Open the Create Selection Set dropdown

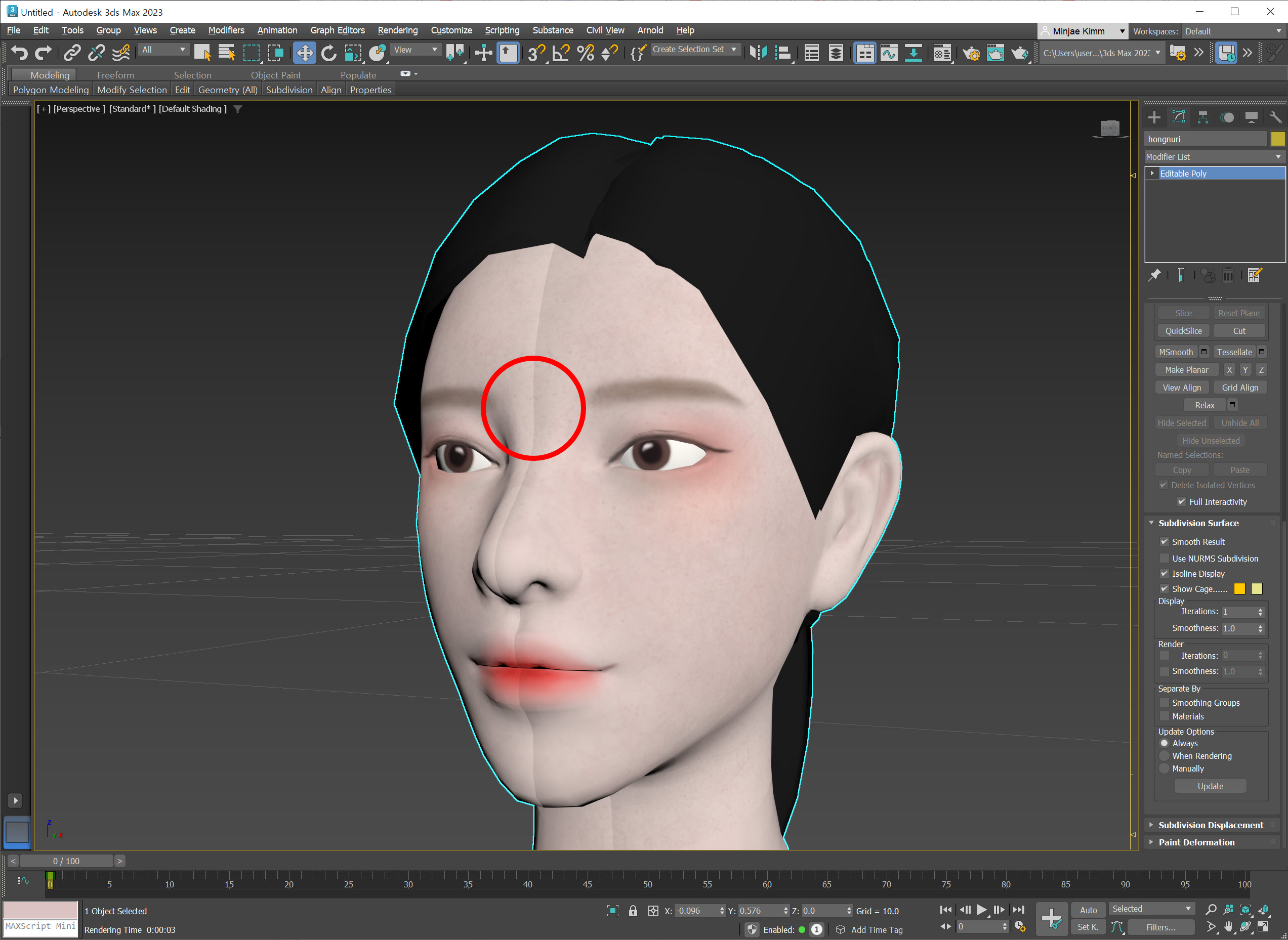734,50
